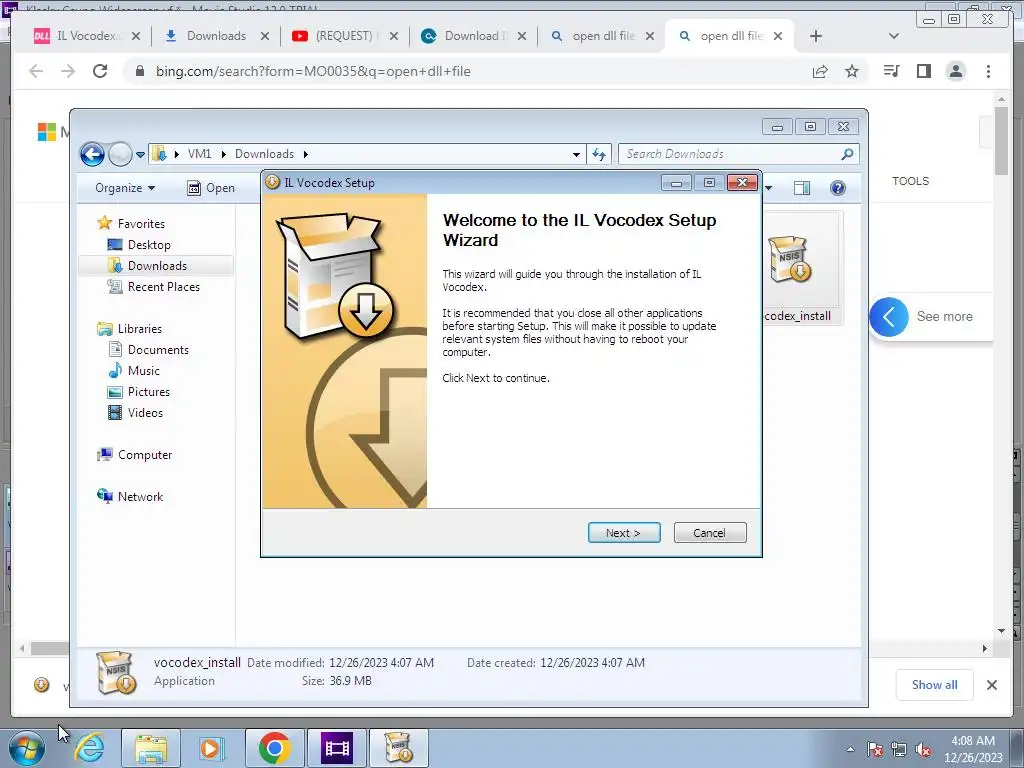Select Downloads in navigation pane
This screenshot has height=768, width=1024.
click(147, 266)
